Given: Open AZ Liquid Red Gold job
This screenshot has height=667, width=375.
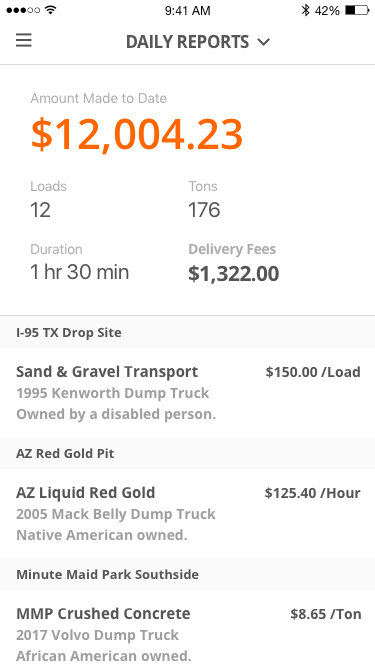Looking at the screenshot, I should [x=188, y=513].
